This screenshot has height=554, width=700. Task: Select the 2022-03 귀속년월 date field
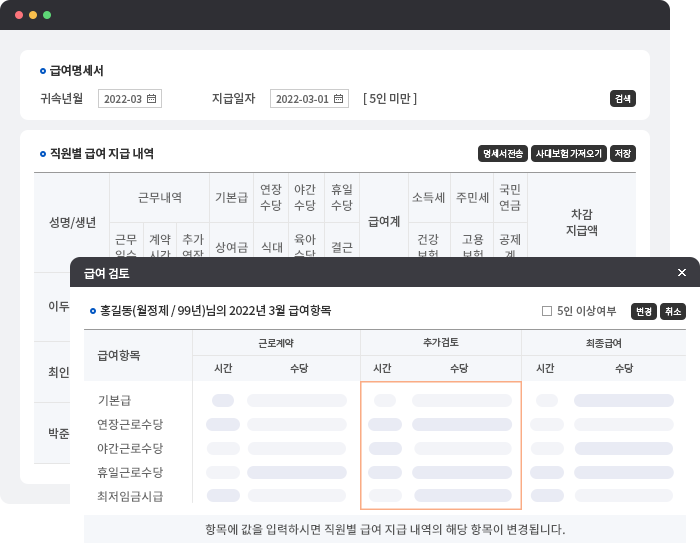[x=123, y=99]
